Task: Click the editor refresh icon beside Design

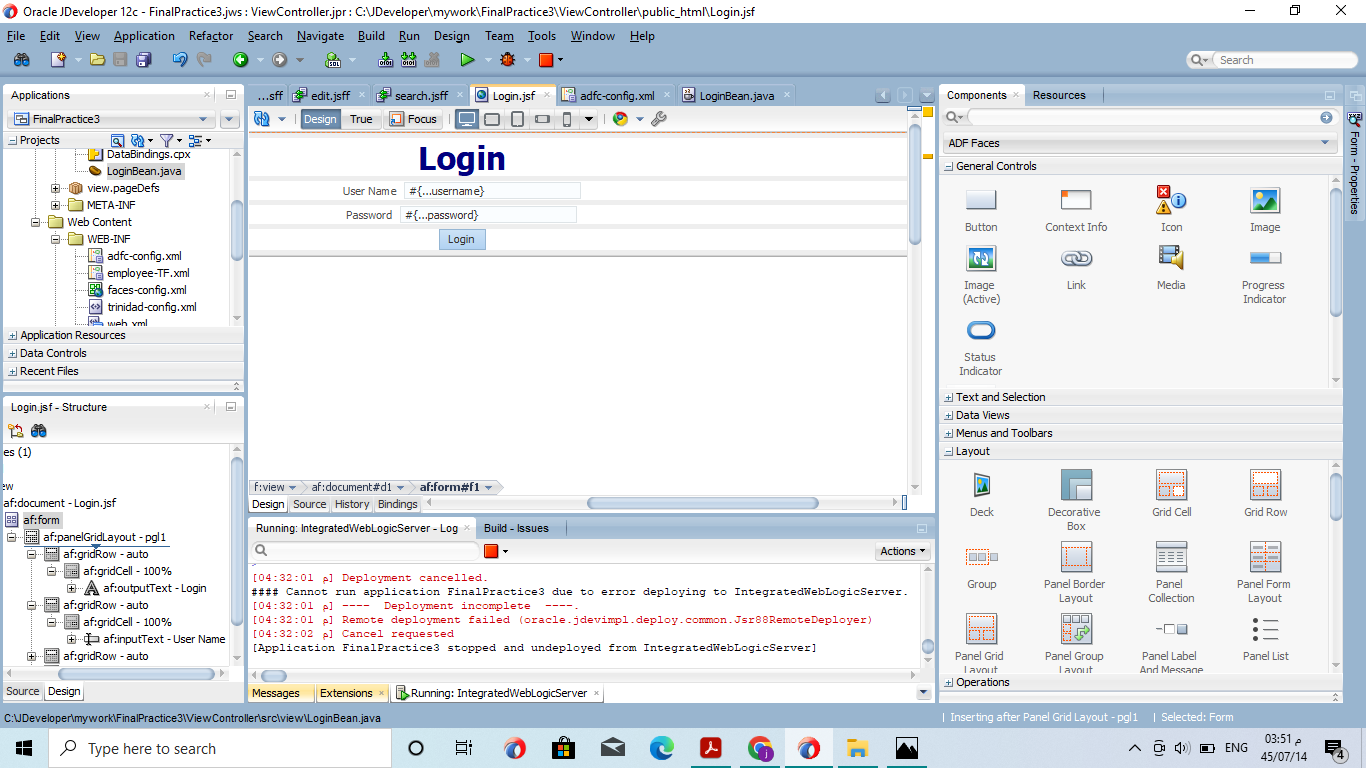Action: coord(262,119)
